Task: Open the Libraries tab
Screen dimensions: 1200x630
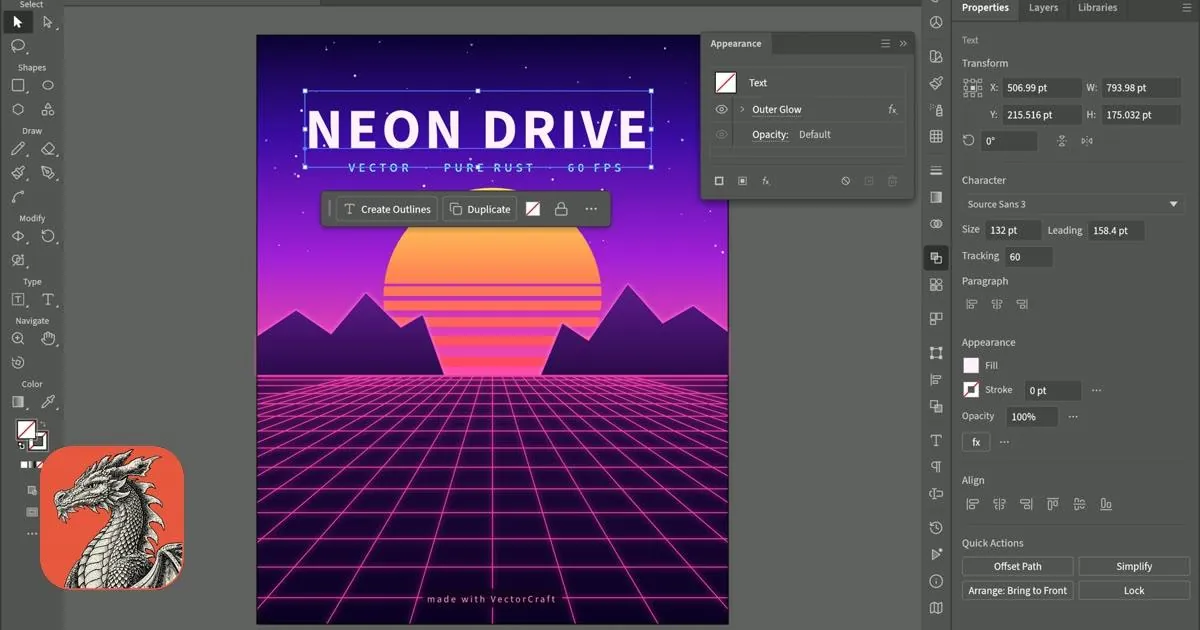Action: point(1097,7)
